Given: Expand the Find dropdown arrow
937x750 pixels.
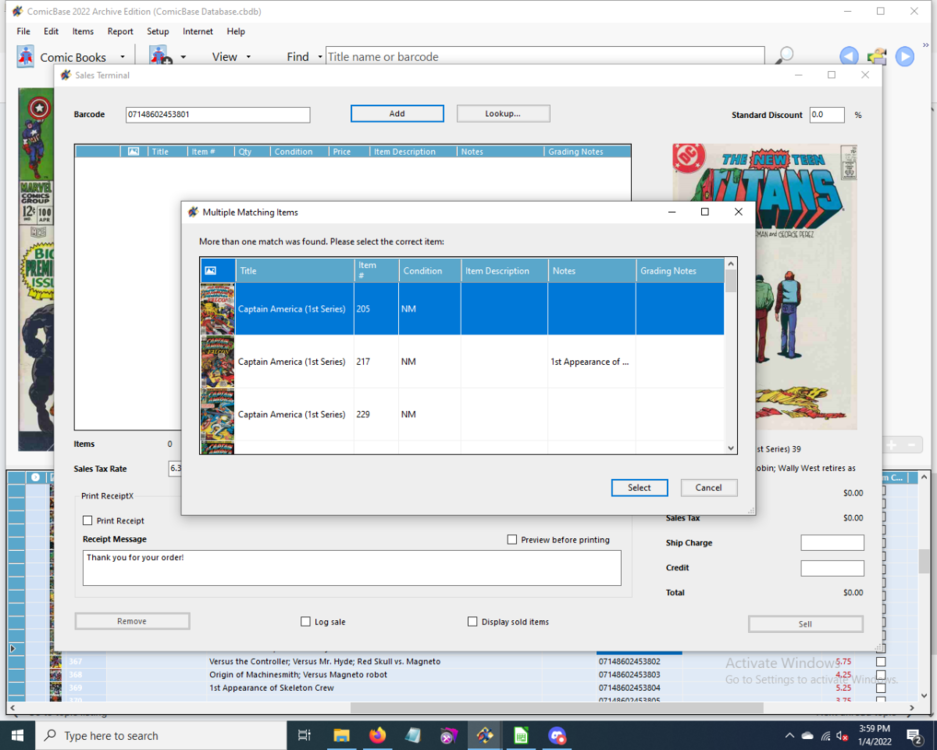Looking at the screenshot, I should pyautogui.click(x=320, y=58).
